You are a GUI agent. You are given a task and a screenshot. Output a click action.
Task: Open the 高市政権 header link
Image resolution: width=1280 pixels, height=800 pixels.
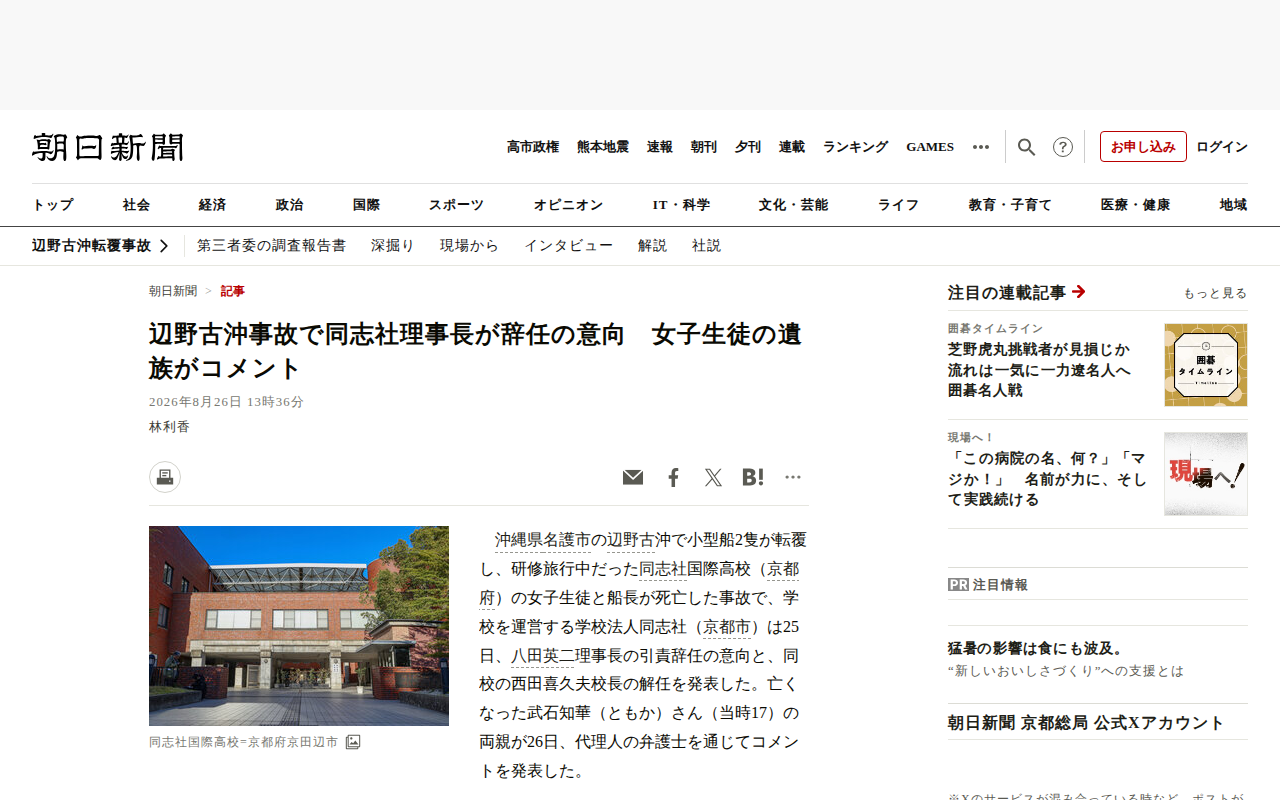click(533, 147)
